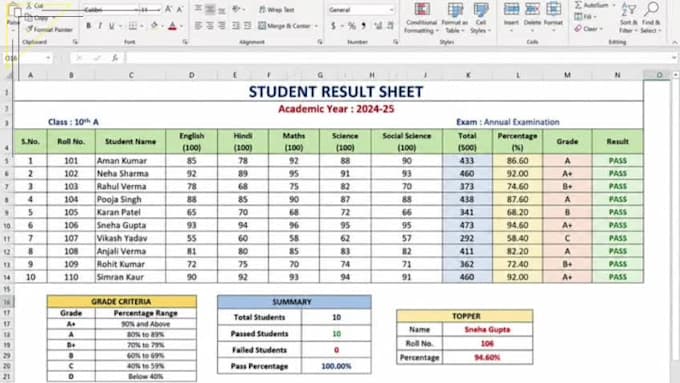Apply Top Align to cell

[198, 9]
